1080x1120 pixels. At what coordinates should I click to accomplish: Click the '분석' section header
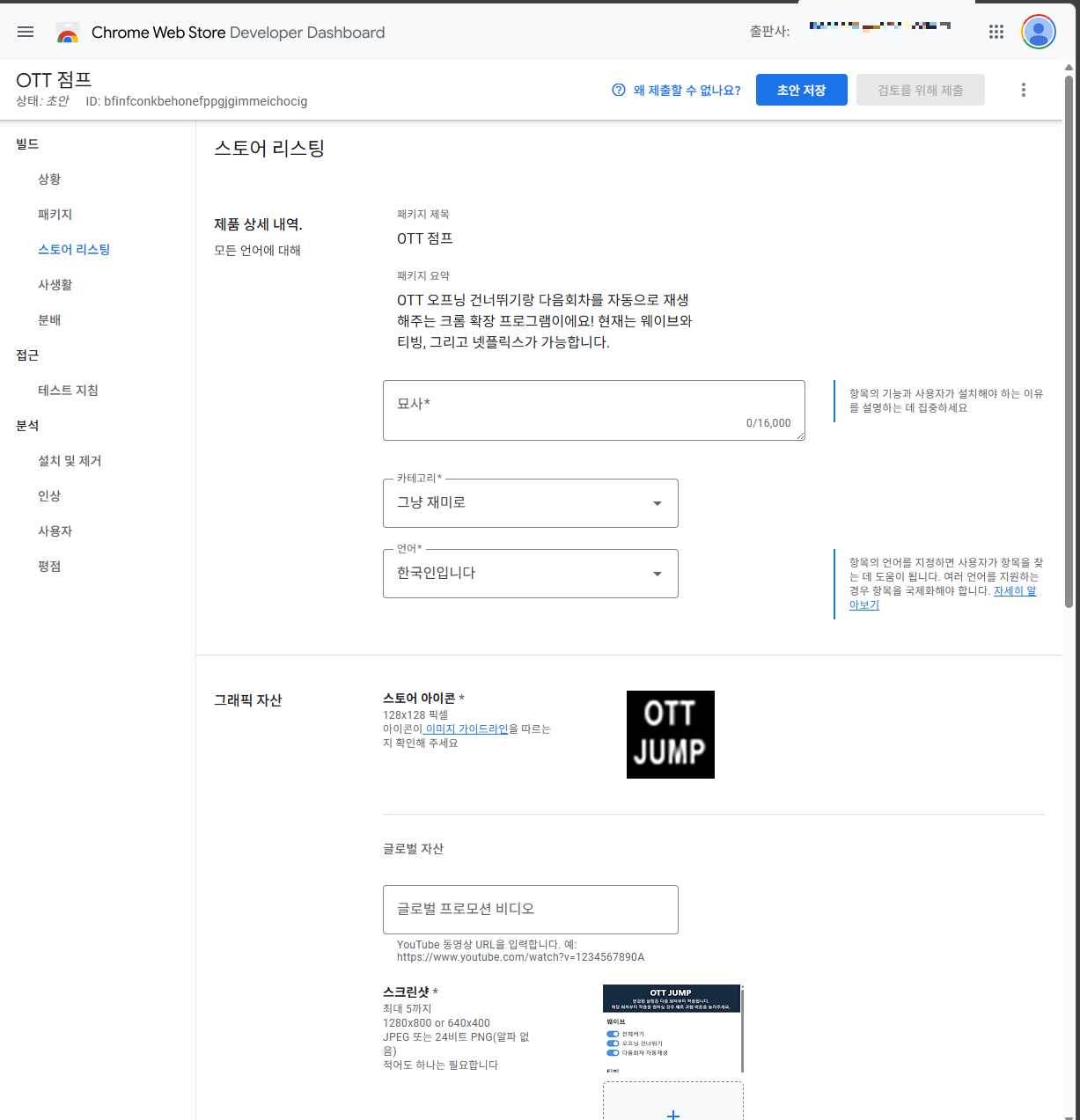coord(27,426)
